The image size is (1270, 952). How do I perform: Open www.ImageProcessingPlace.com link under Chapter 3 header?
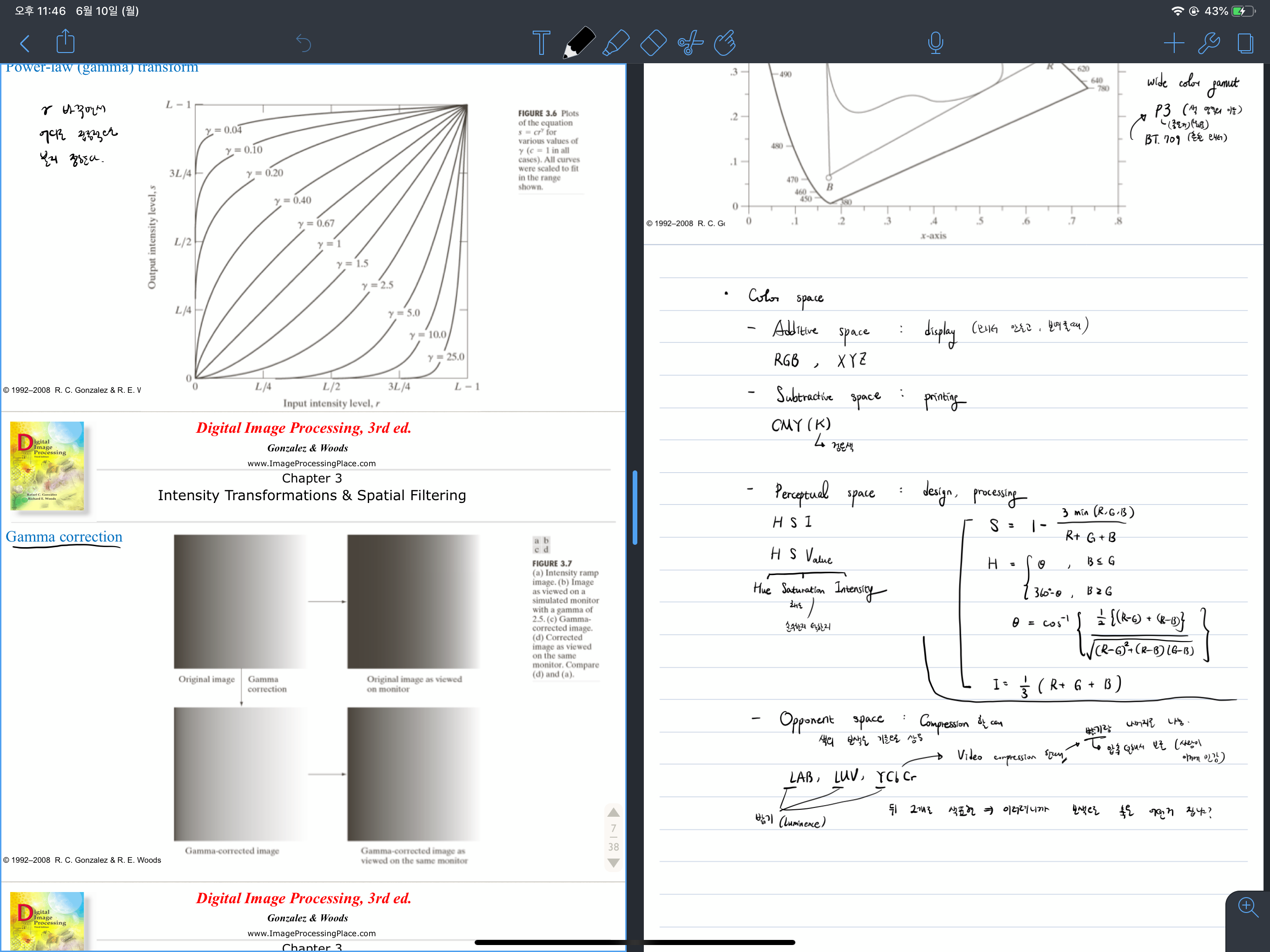[x=312, y=463]
